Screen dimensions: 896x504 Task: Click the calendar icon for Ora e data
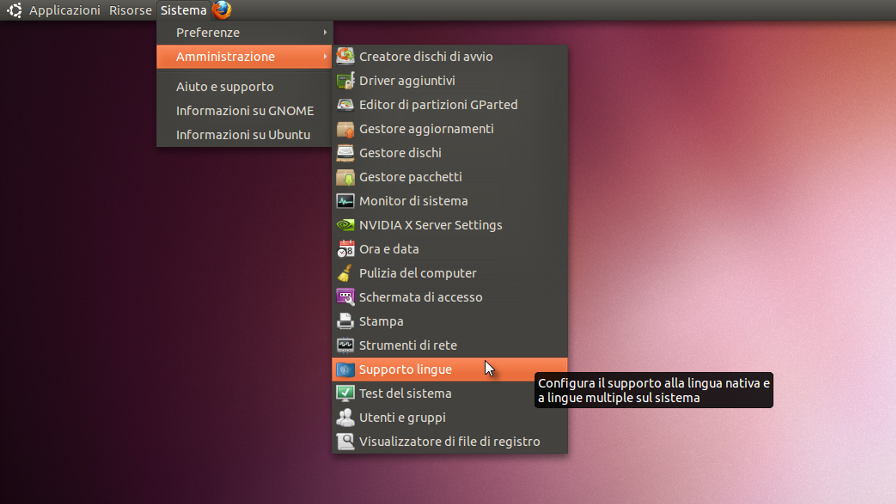point(345,249)
